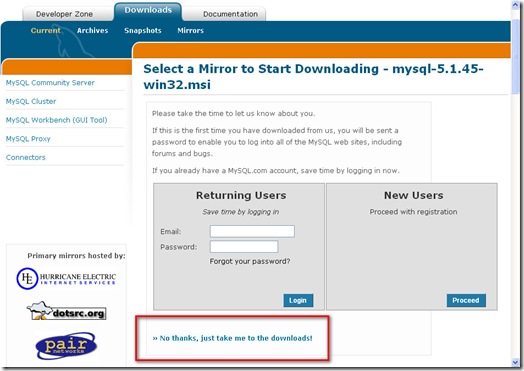Switch to the Documentation tab
524x371 pixels.
pyautogui.click(x=230, y=14)
